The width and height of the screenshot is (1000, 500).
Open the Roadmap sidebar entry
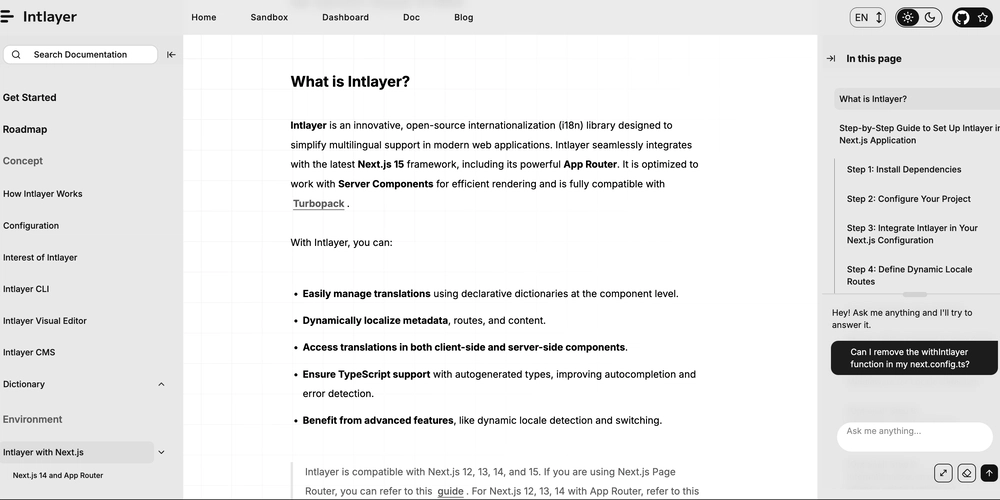[x=25, y=129]
